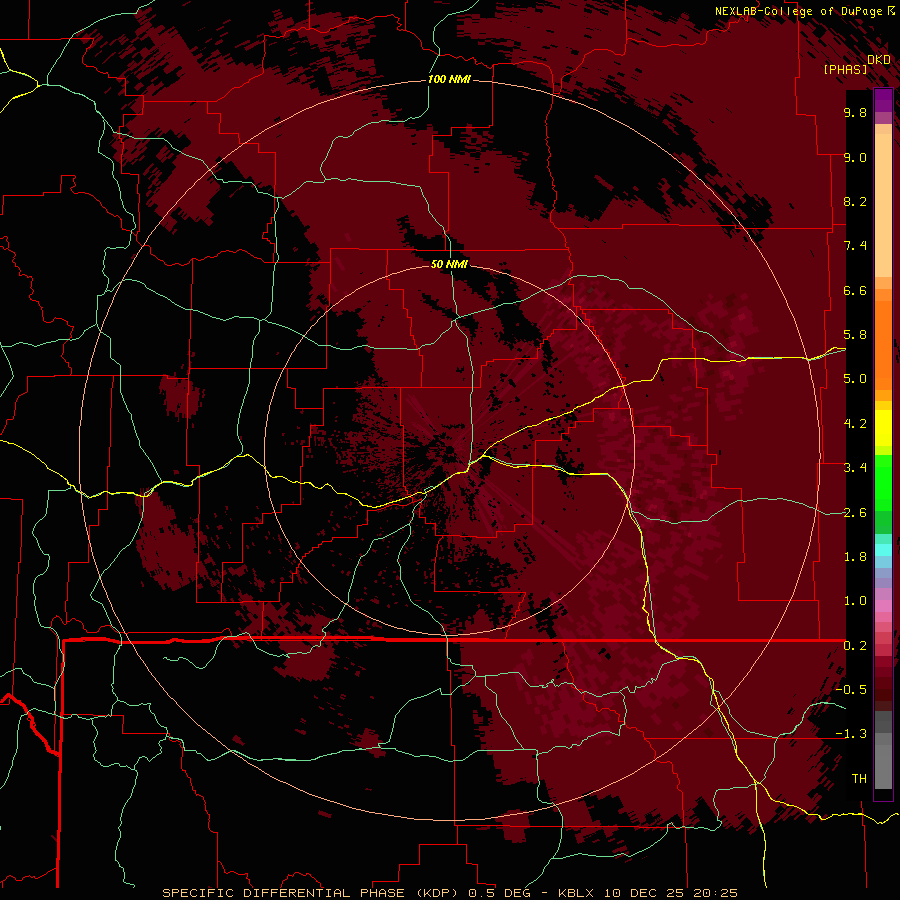Click the 0.2 scale value
The height and width of the screenshot is (900, 900).
(855, 646)
